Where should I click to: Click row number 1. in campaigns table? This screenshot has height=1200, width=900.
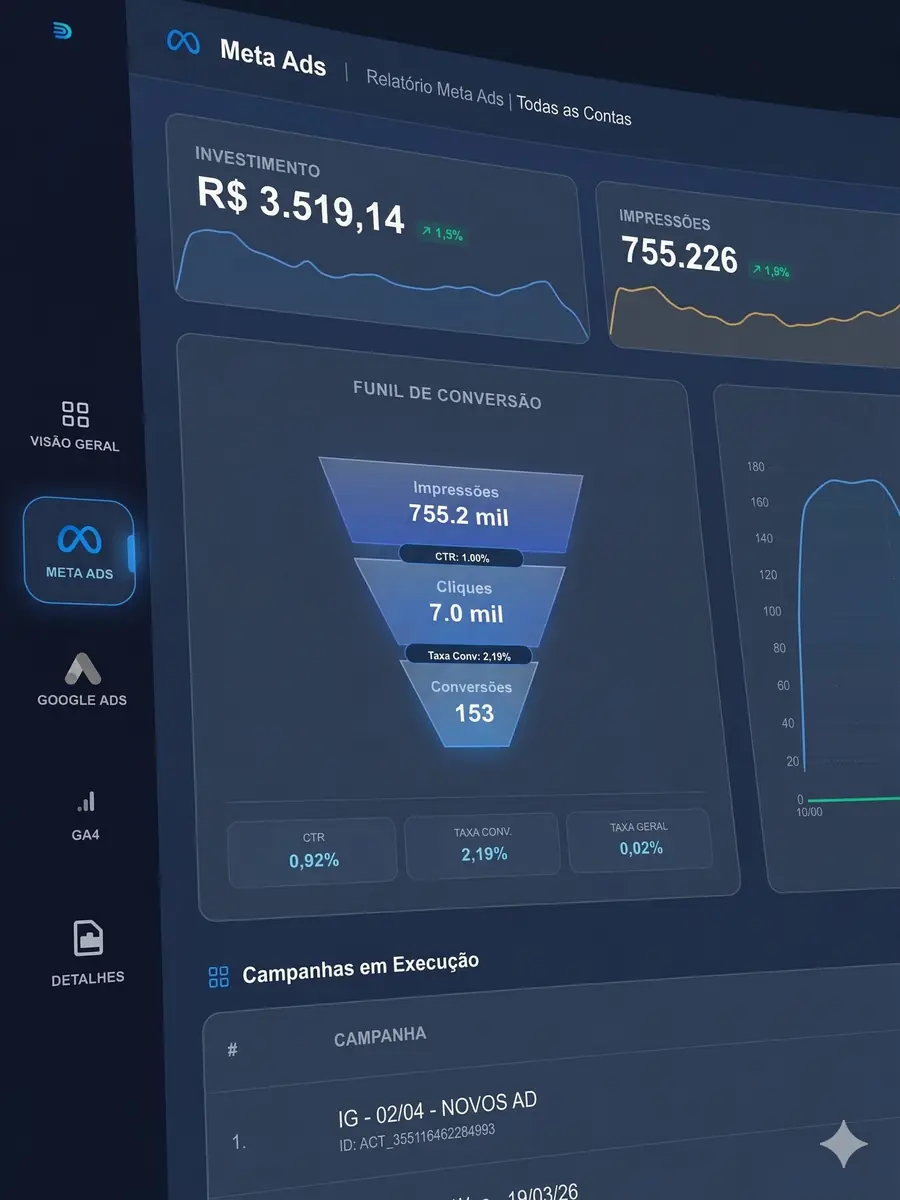pyautogui.click(x=238, y=1142)
